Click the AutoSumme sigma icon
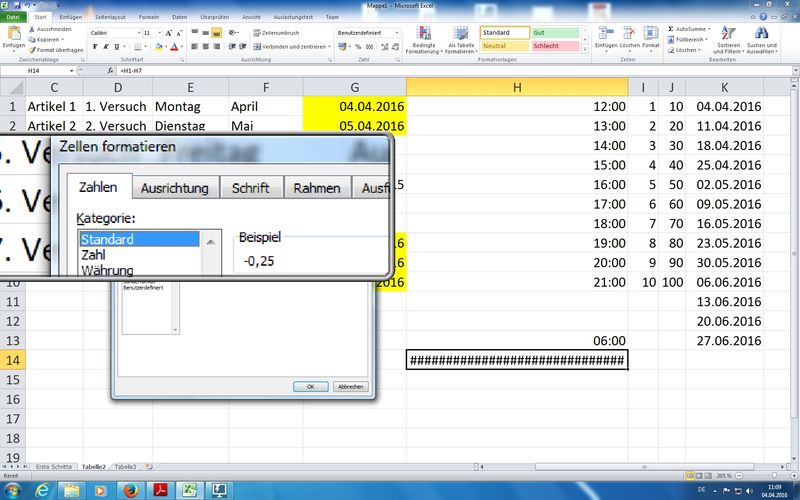Screen dimensions: 800x500 671,30
